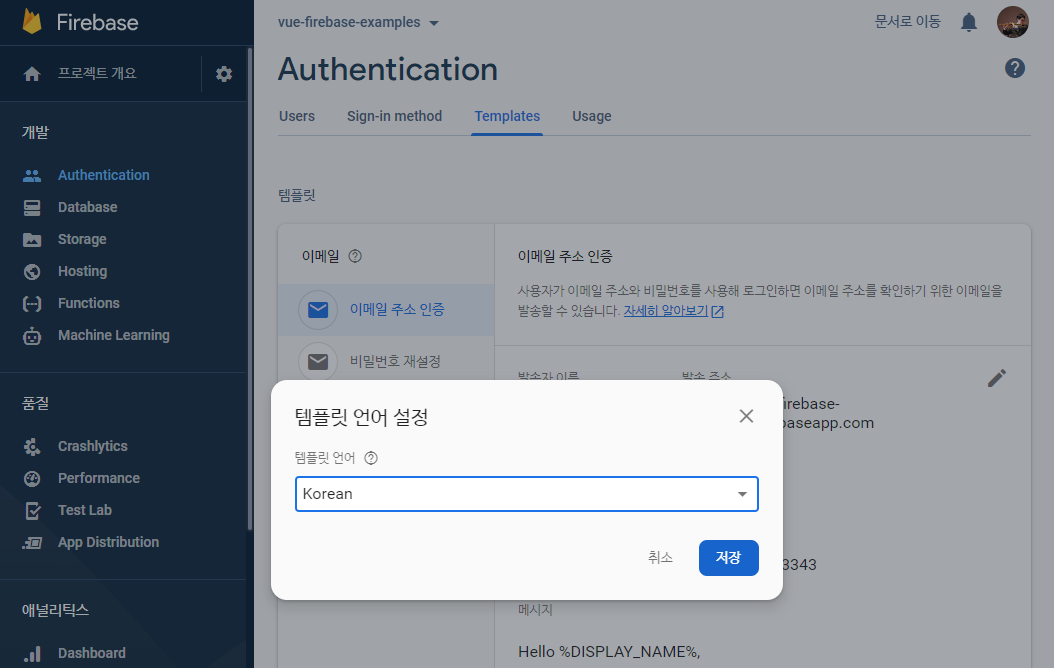Click help icon beside 템플릿 언어 label

[371, 458]
